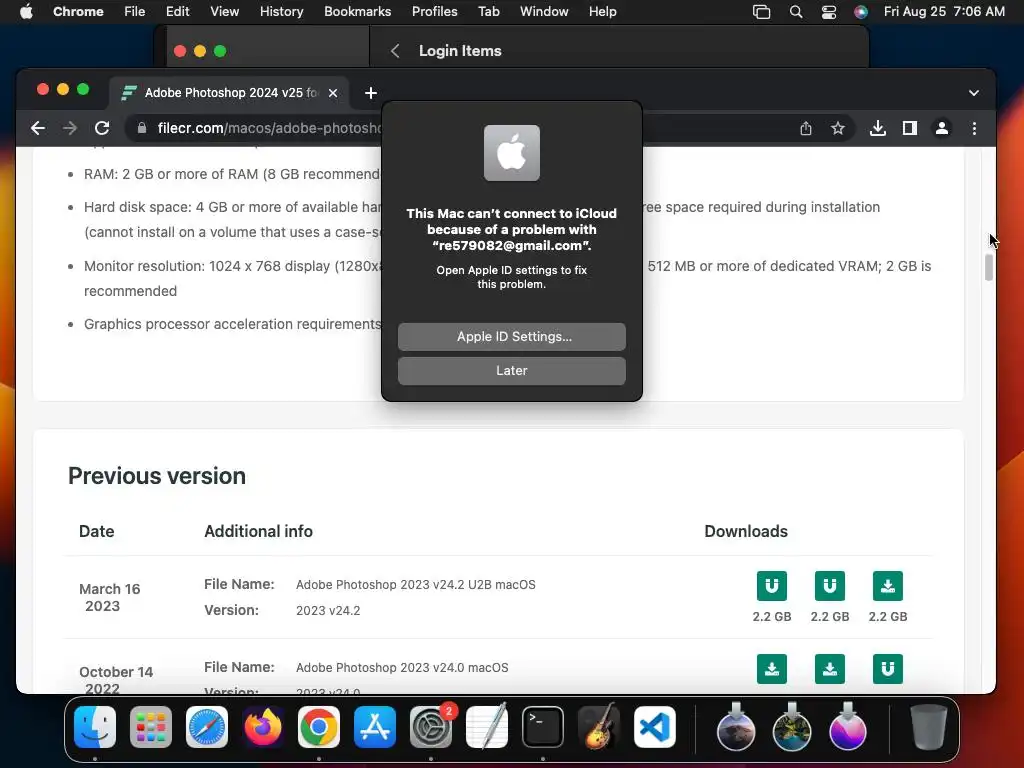Click the page vertical scrollbar thumb
This screenshot has width=1024, height=768.
(989, 267)
